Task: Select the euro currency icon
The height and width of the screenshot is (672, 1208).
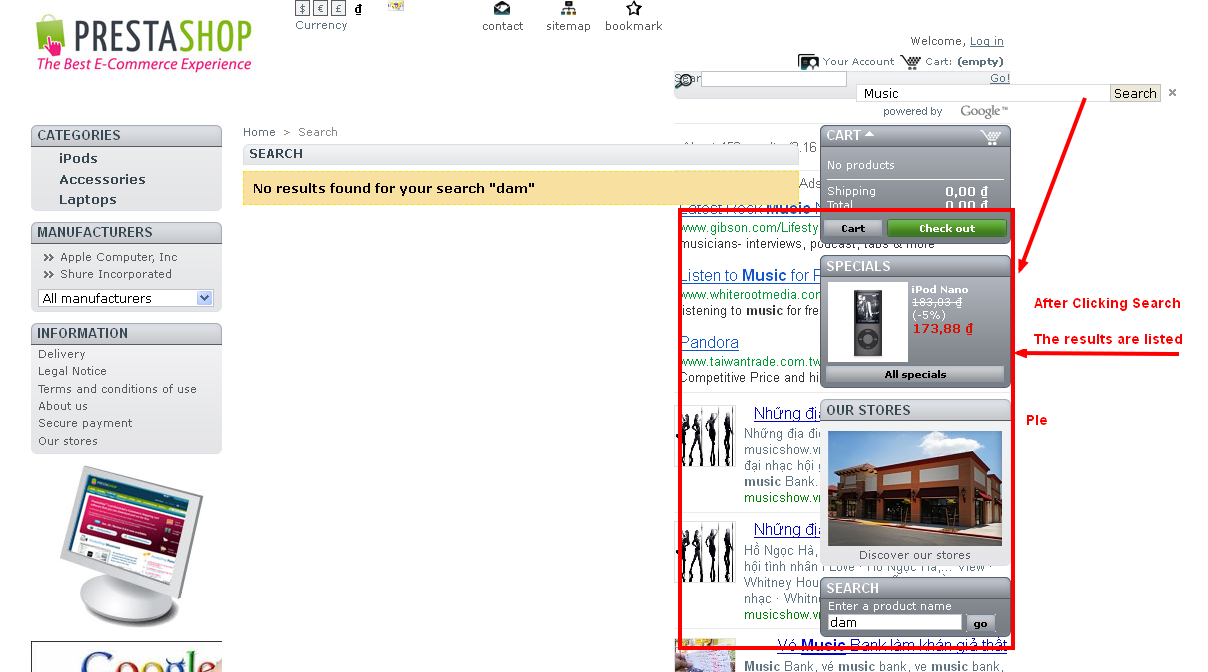Action: pos(320,8)
